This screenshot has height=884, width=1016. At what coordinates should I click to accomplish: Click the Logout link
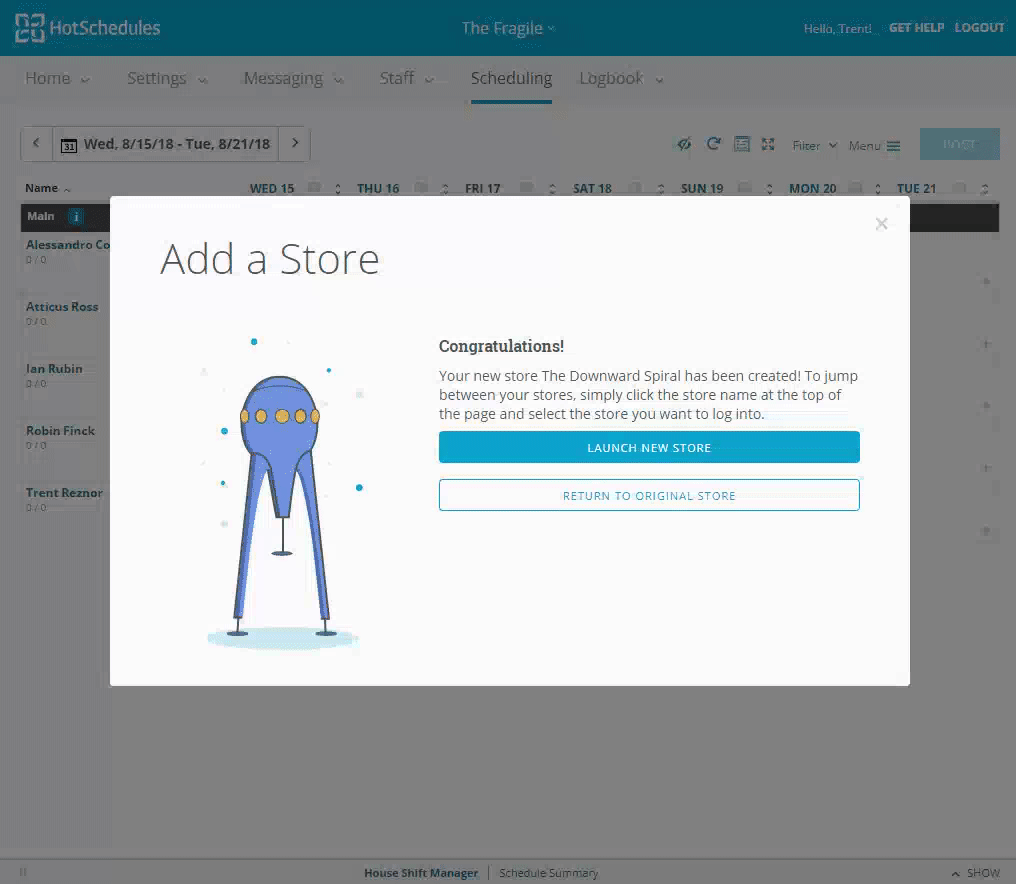pos(979,28)
